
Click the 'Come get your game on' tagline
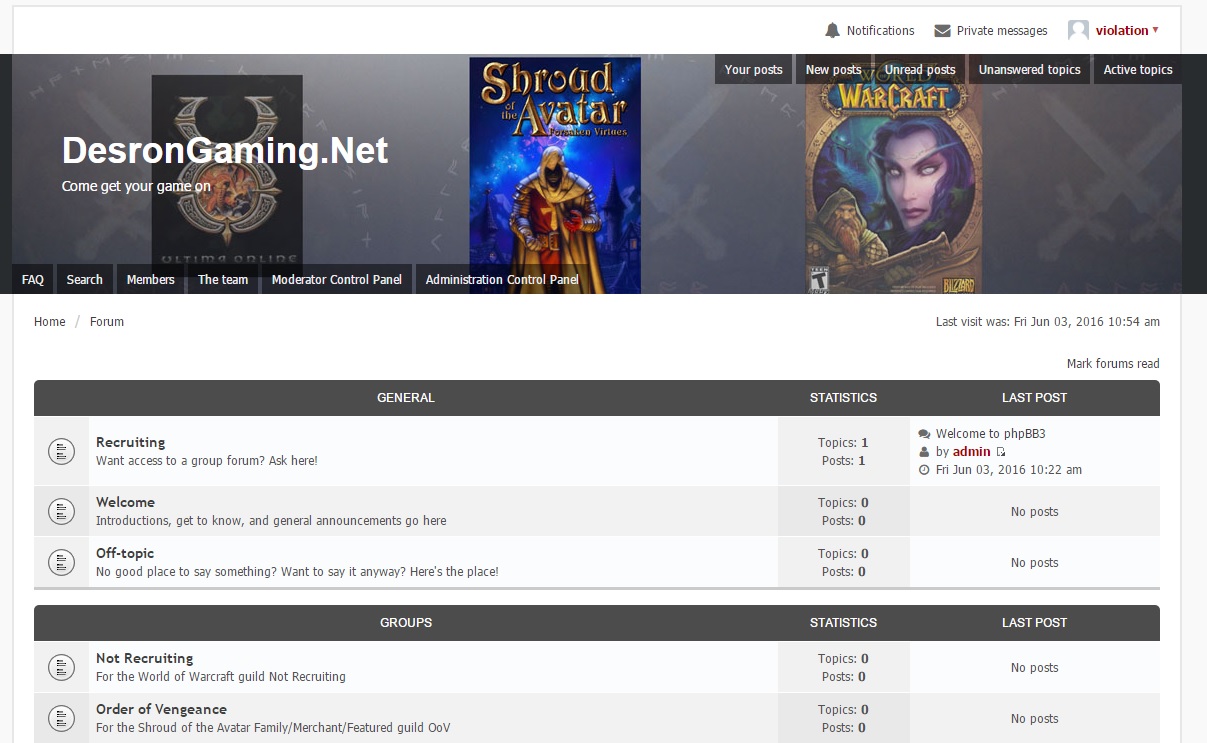click(x=136, y=186)
